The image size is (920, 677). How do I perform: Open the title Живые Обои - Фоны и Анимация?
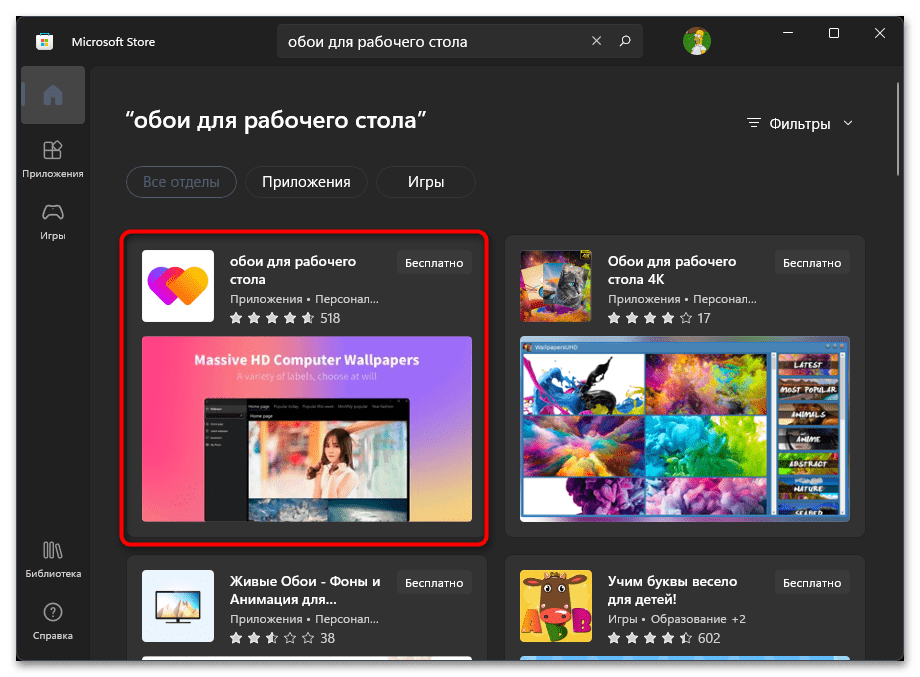tap(305, 590)
